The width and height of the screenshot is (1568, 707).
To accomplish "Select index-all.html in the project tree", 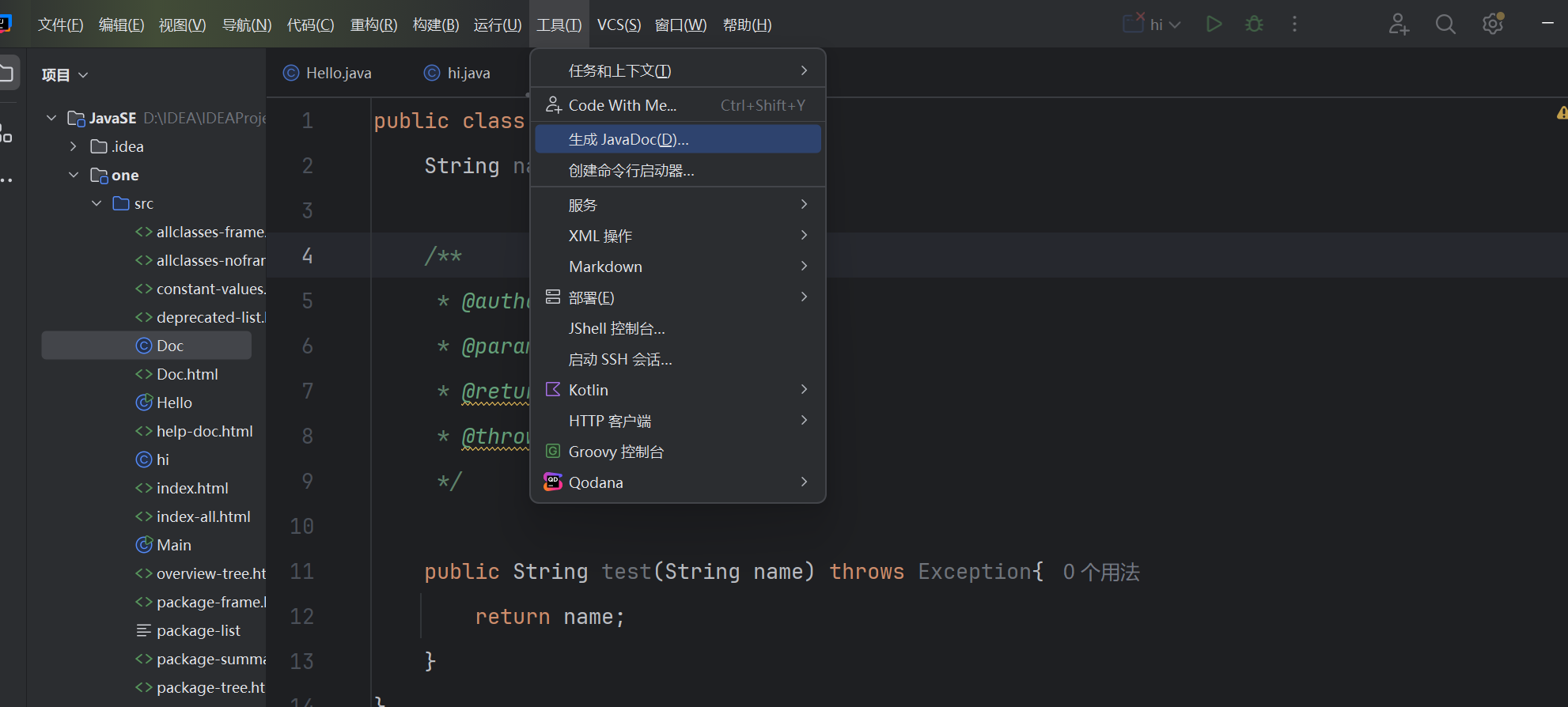I will 203,516.
